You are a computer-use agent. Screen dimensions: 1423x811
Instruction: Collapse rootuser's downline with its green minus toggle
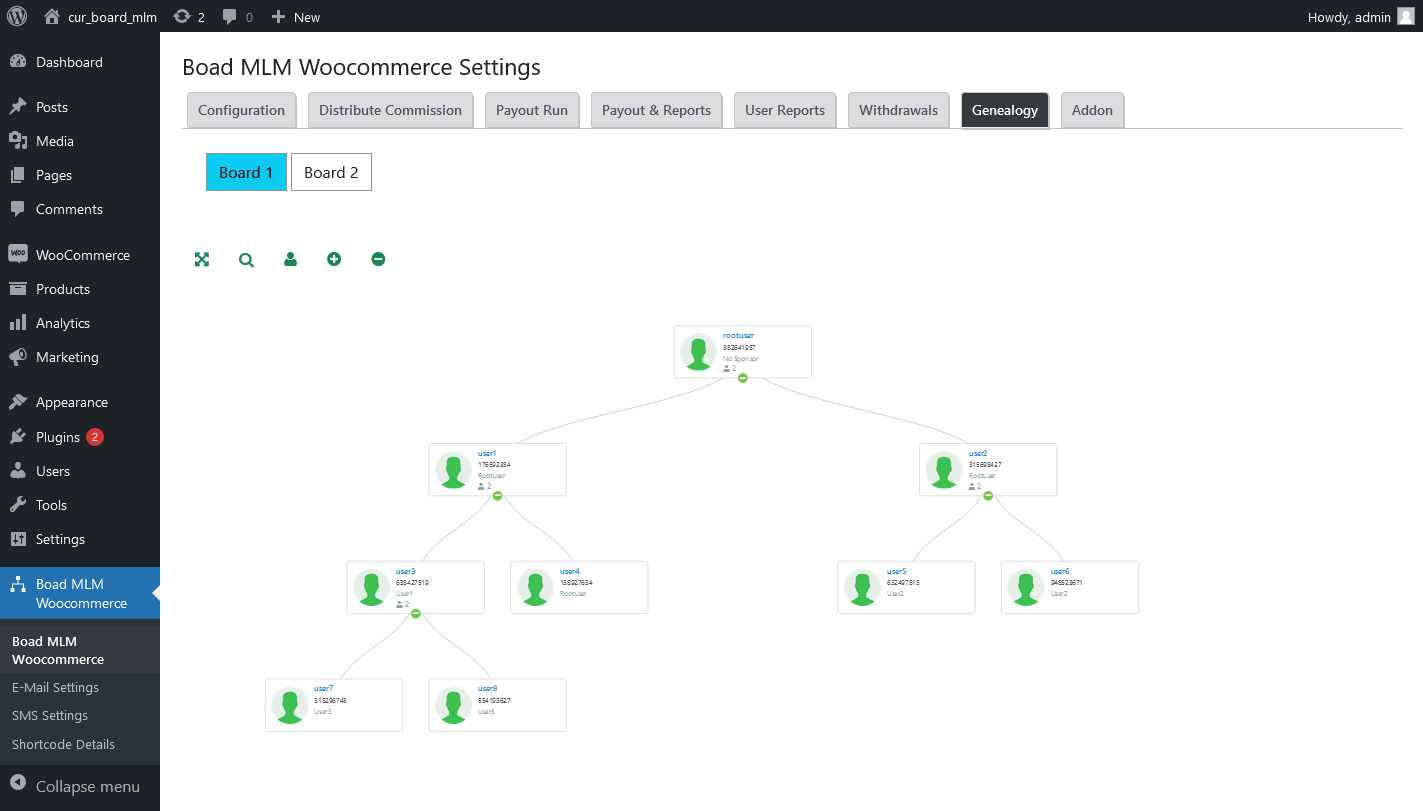click(x=743, y=378)
